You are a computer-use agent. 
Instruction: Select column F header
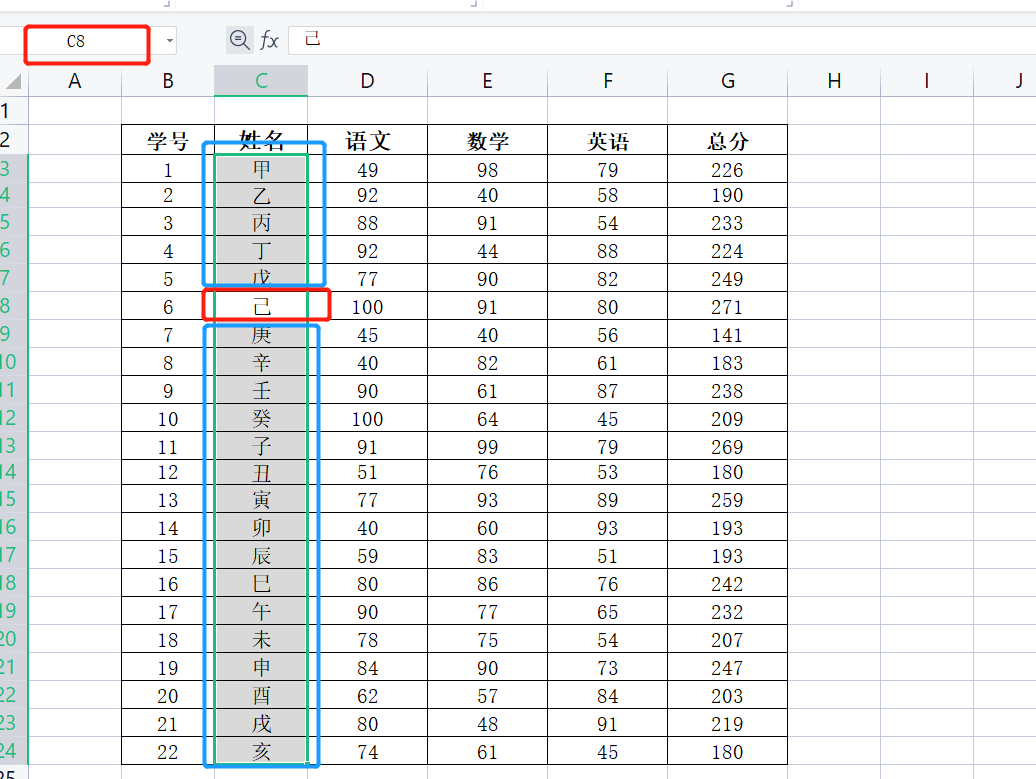(x=608, y=81)
